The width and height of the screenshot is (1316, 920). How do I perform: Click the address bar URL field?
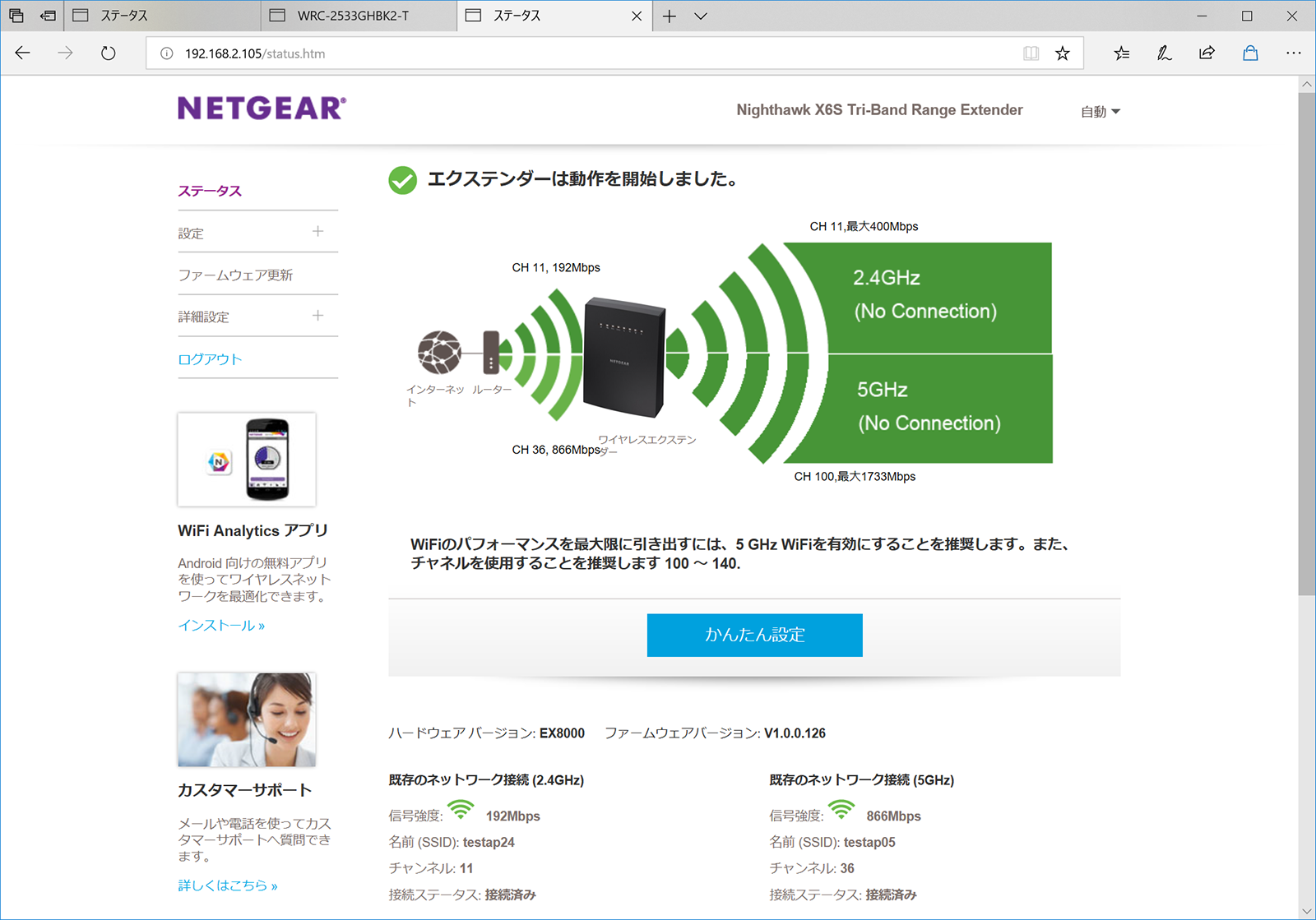point(576,53)
